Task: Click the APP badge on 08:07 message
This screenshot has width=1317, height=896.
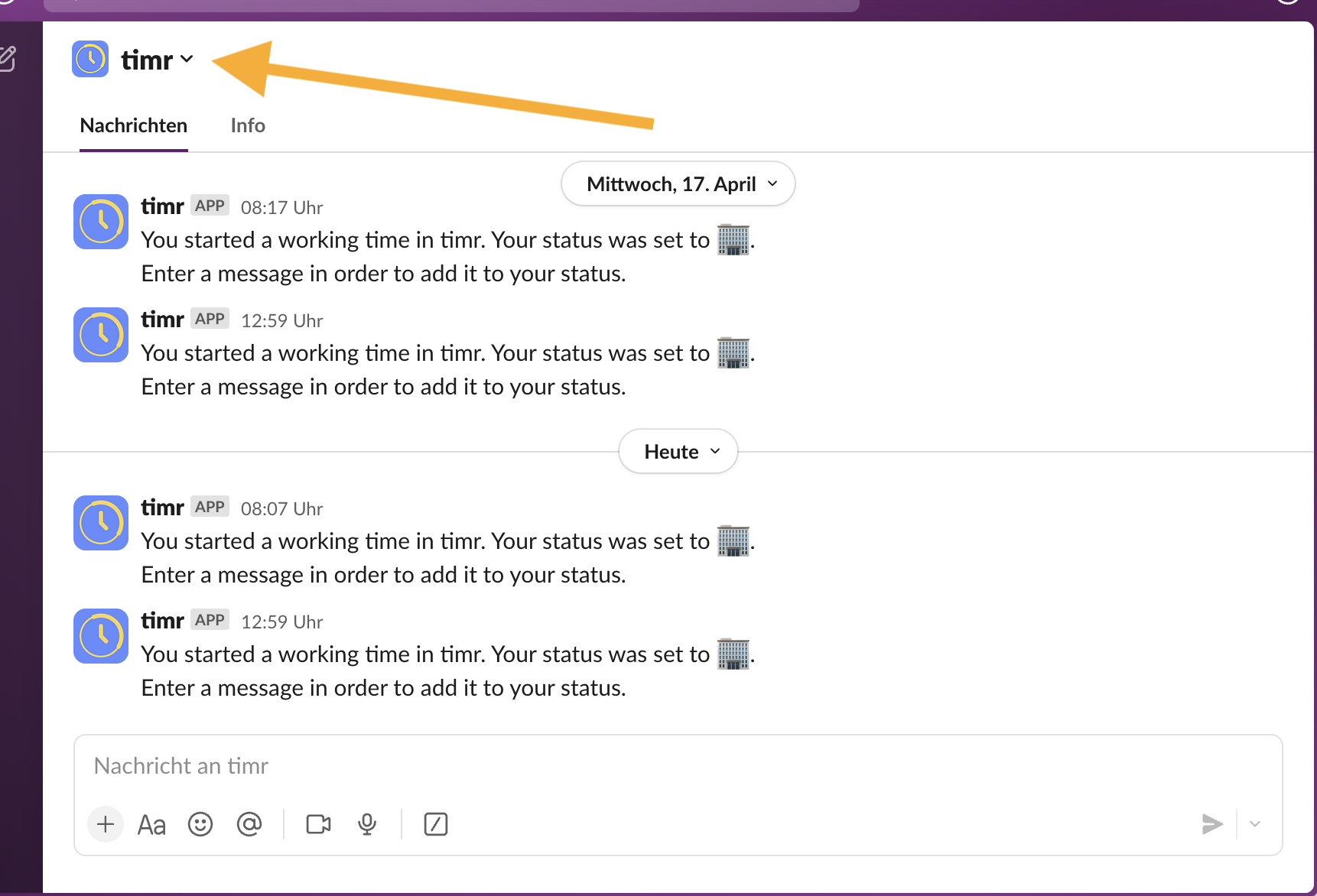Action: pyautogui.click(x=210, y=507)
